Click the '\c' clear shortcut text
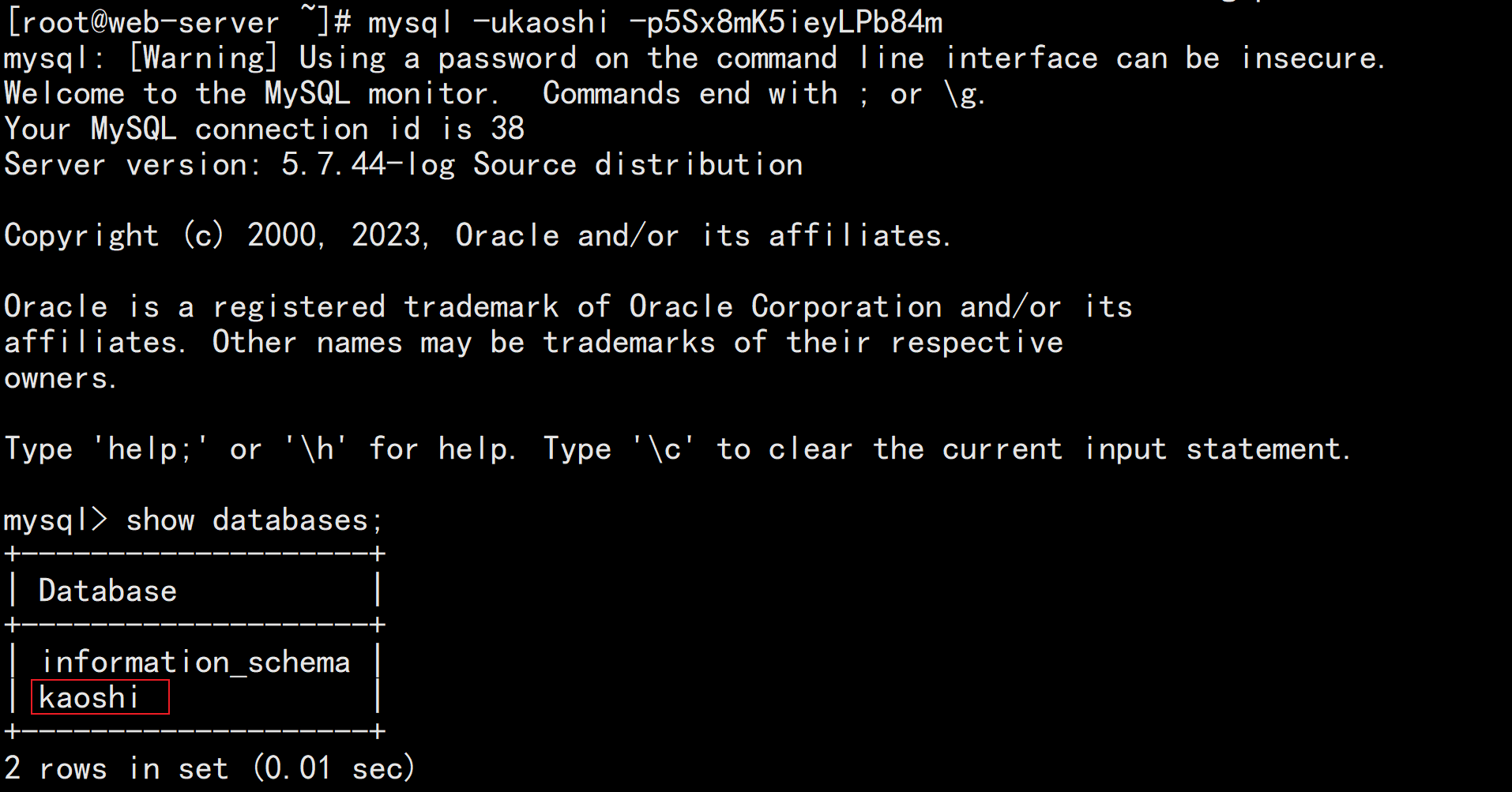Image resolution: width=1512 pixels, height=792 pixels. (664, 449)
